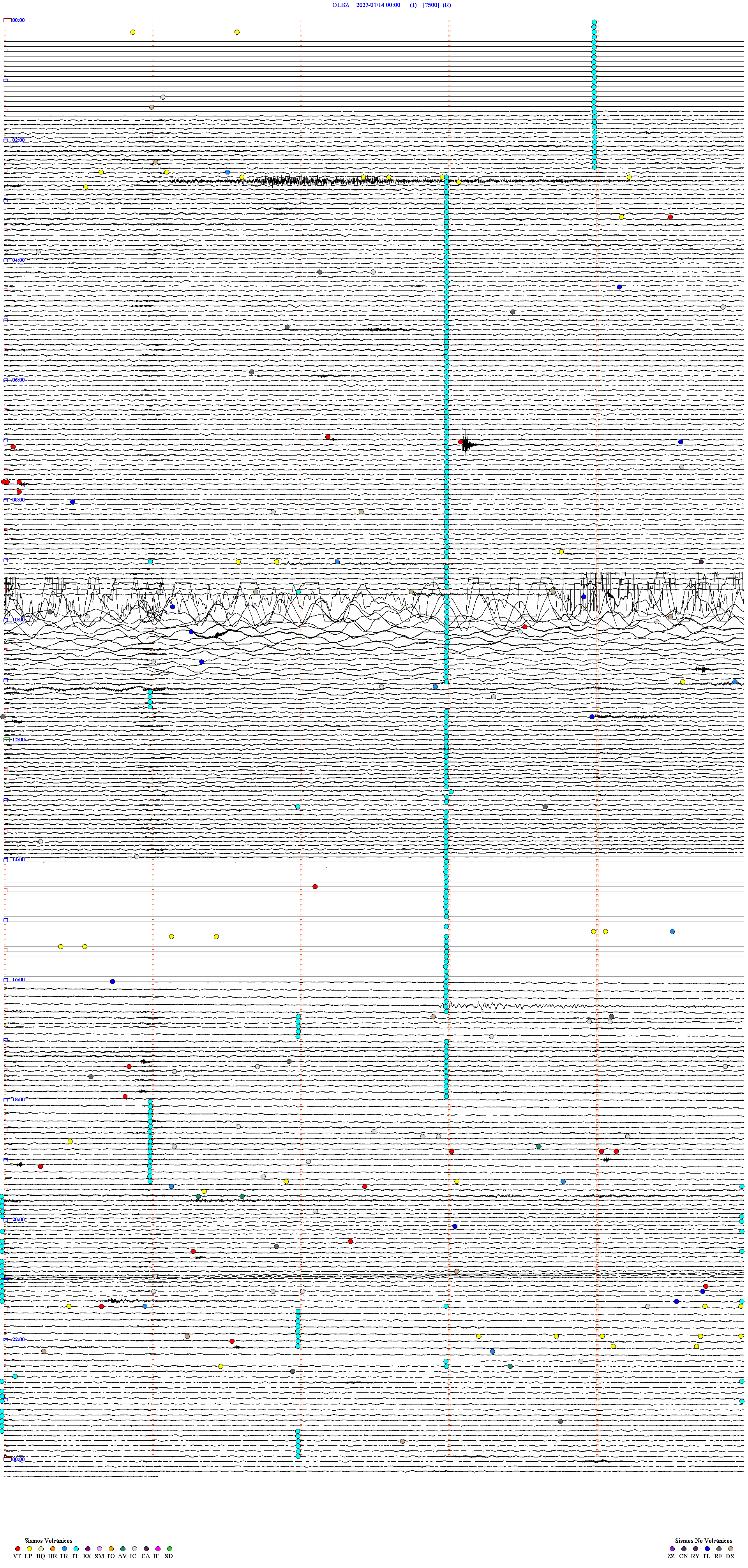Select the 02:00 hour label
This screenshot has width=748, height=1568.
click(x=18, y=140)
